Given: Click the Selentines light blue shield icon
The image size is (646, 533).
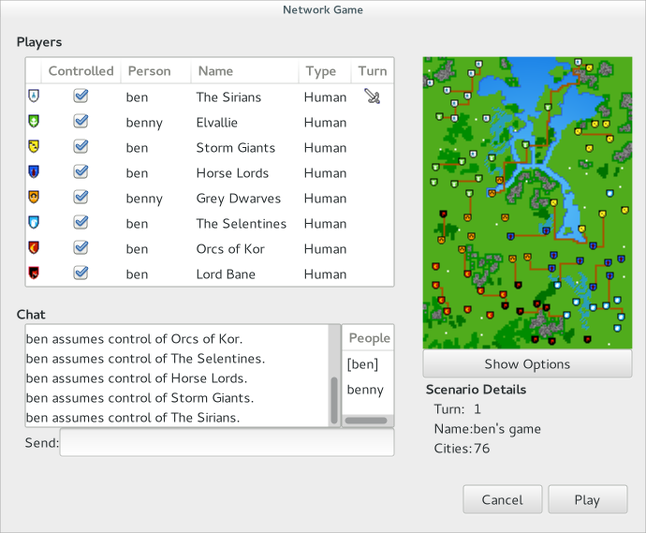Looking at the screenshot, I should click(33, 223).
